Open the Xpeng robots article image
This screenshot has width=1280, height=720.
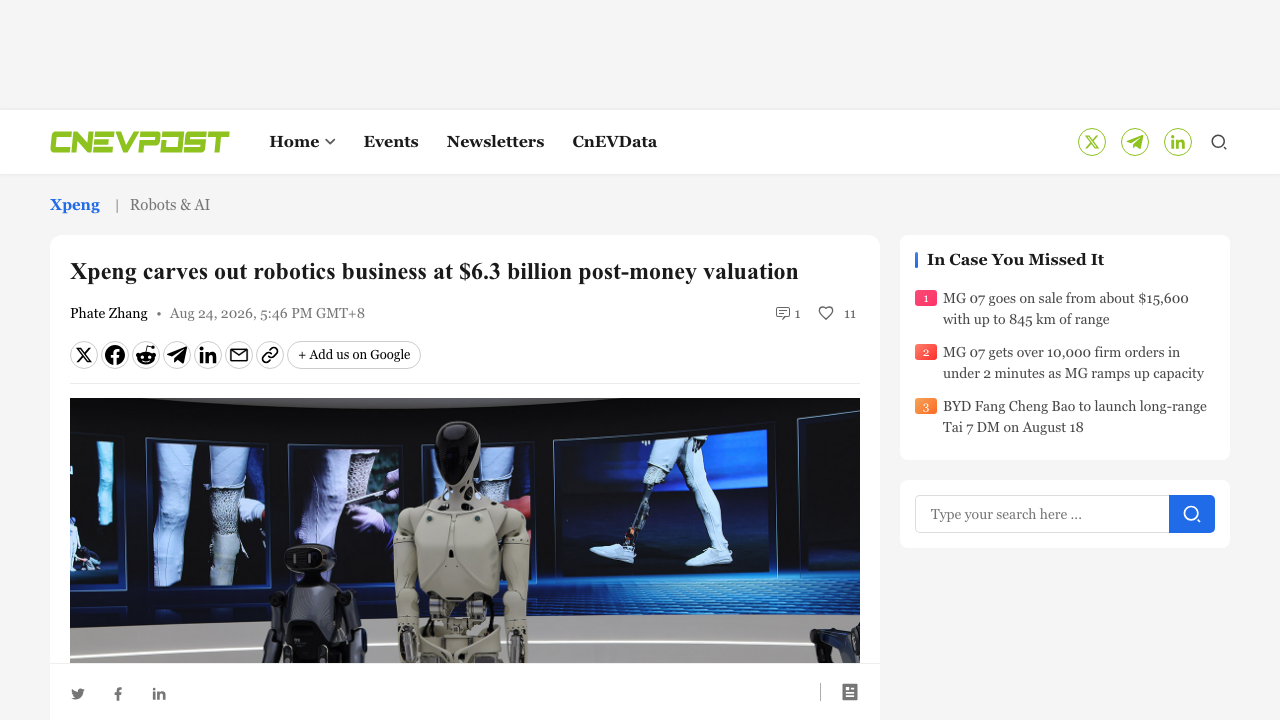[x=465, y=530]
